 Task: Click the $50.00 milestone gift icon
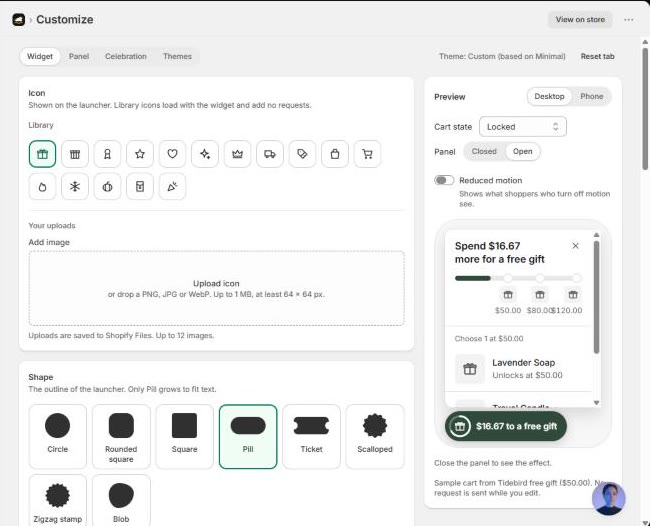[508, 295]
